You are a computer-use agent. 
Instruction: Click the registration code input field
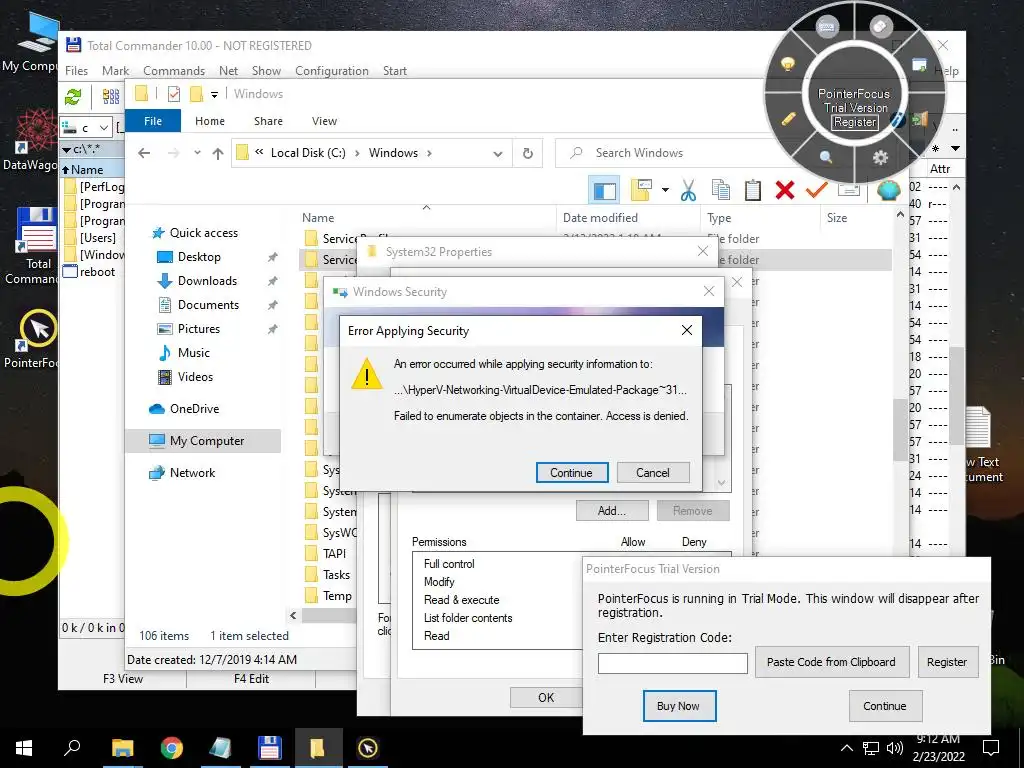[x=673, y=664]
